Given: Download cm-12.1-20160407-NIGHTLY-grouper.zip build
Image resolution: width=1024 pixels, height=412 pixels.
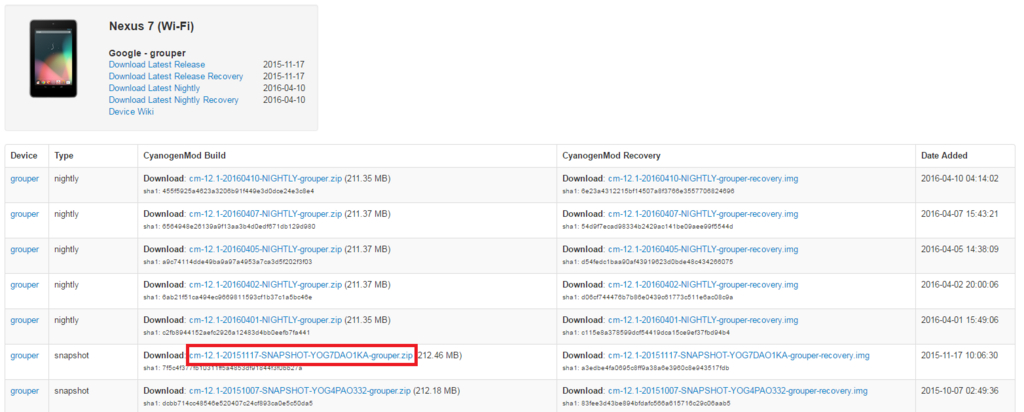Looking at the screenshot, I should coord(265,214).
